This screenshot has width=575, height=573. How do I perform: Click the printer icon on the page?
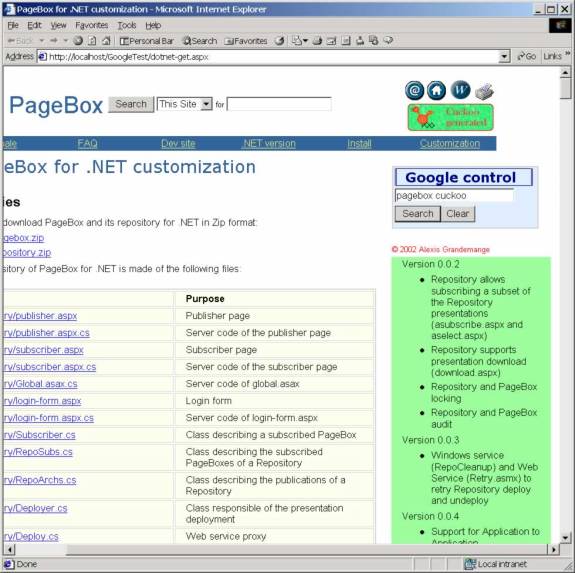tap(484, 91)
